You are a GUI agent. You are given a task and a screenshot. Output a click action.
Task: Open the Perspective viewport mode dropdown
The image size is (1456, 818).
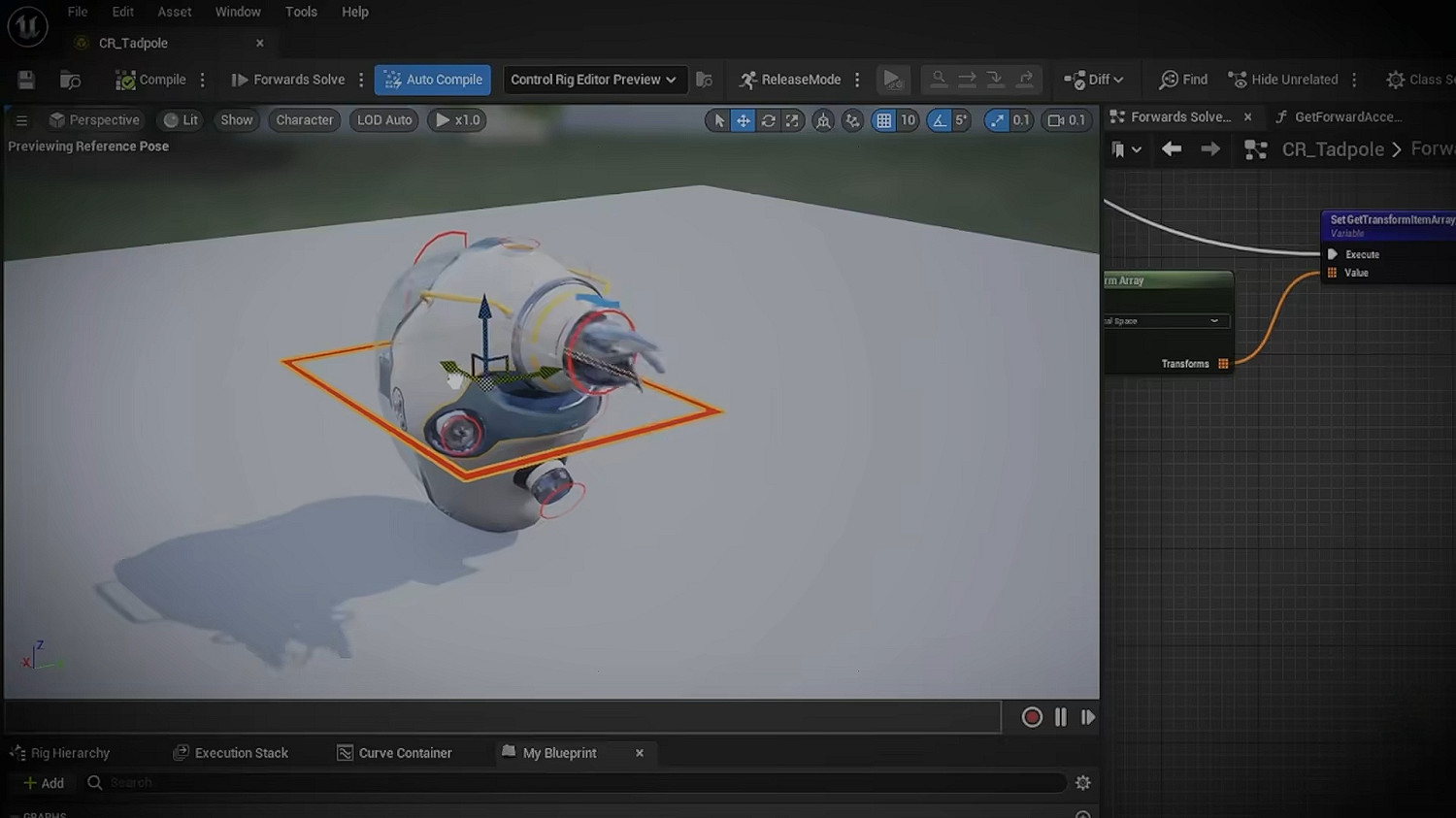coord(95,120)
